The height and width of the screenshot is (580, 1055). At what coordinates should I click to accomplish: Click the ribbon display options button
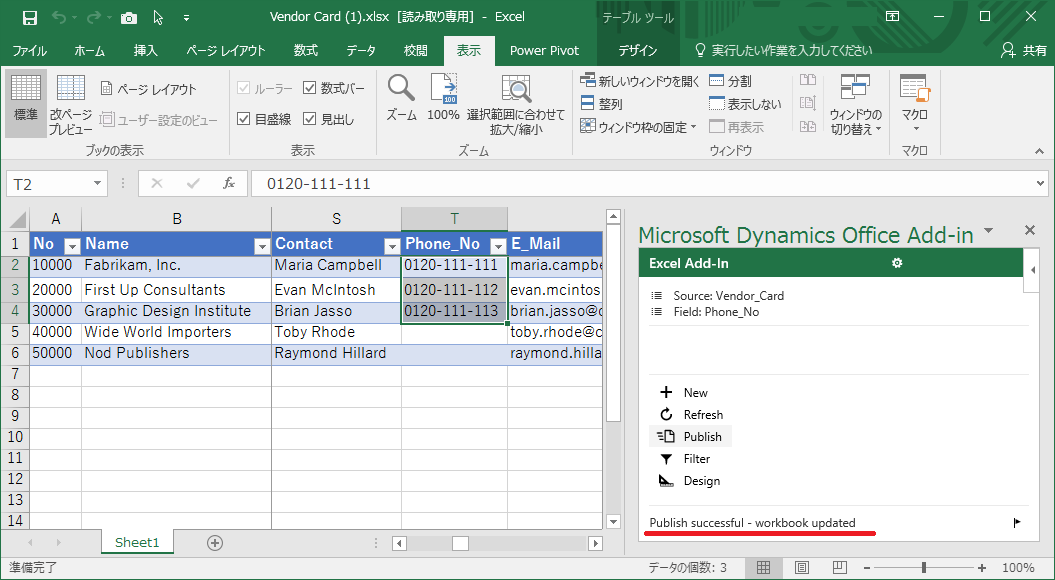pos(892,17)
